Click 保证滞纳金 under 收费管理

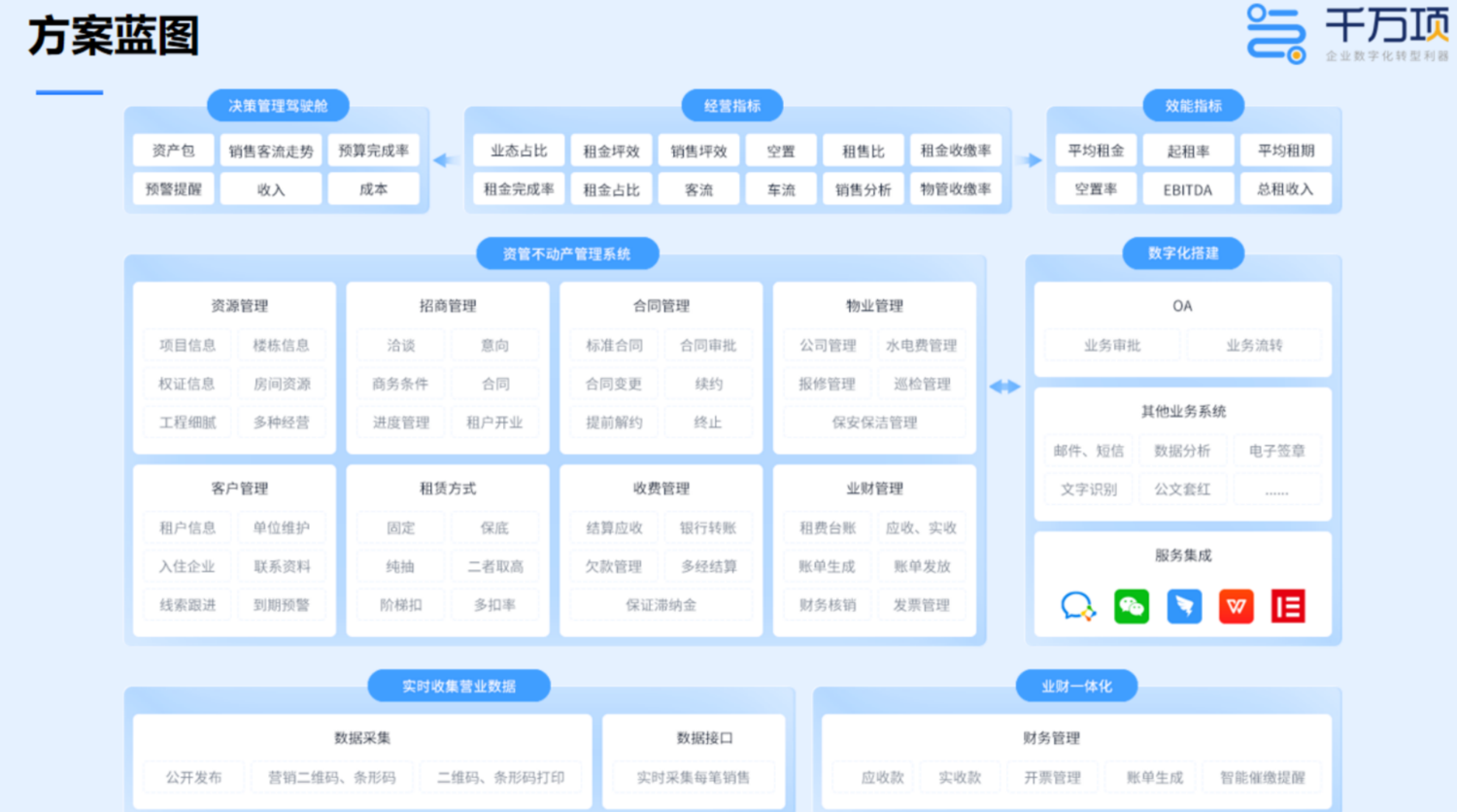(661, 605)
